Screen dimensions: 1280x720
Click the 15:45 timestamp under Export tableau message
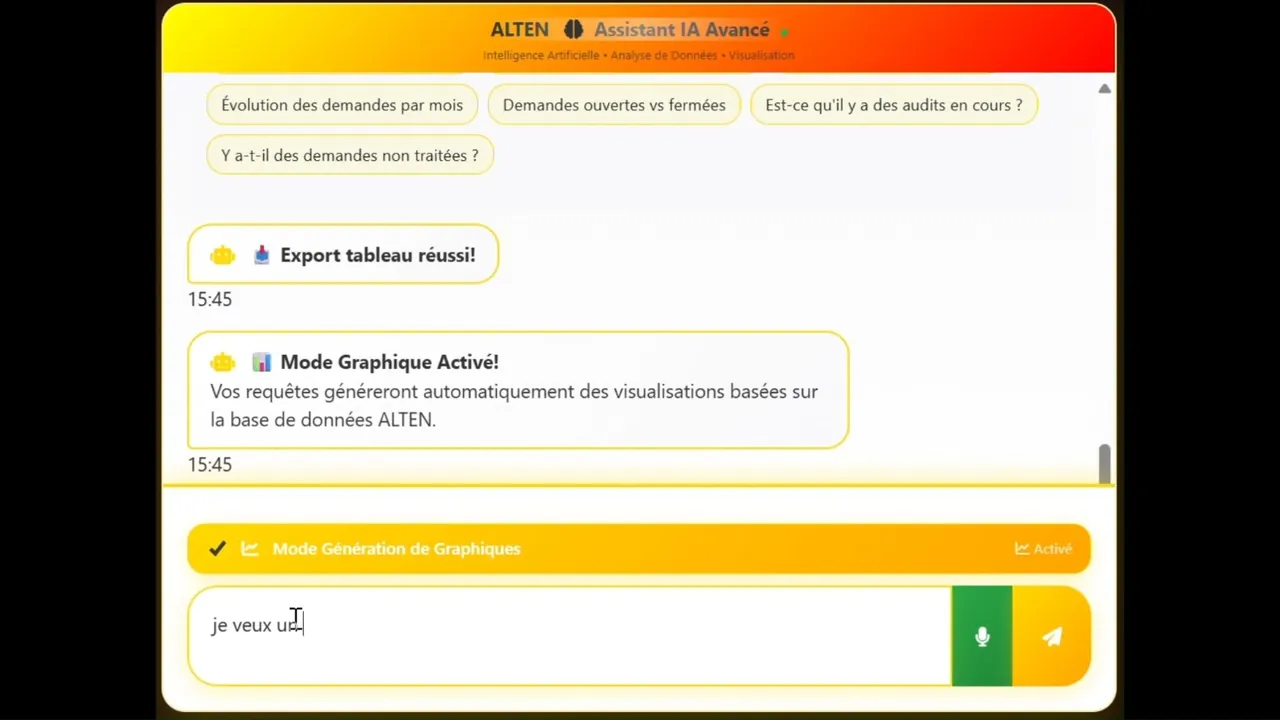coord(210,299)
